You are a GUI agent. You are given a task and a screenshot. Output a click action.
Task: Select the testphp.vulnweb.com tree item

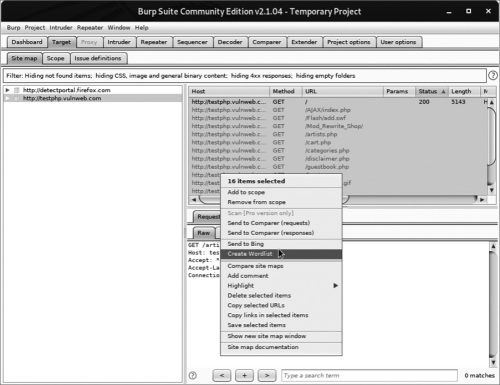62,98
